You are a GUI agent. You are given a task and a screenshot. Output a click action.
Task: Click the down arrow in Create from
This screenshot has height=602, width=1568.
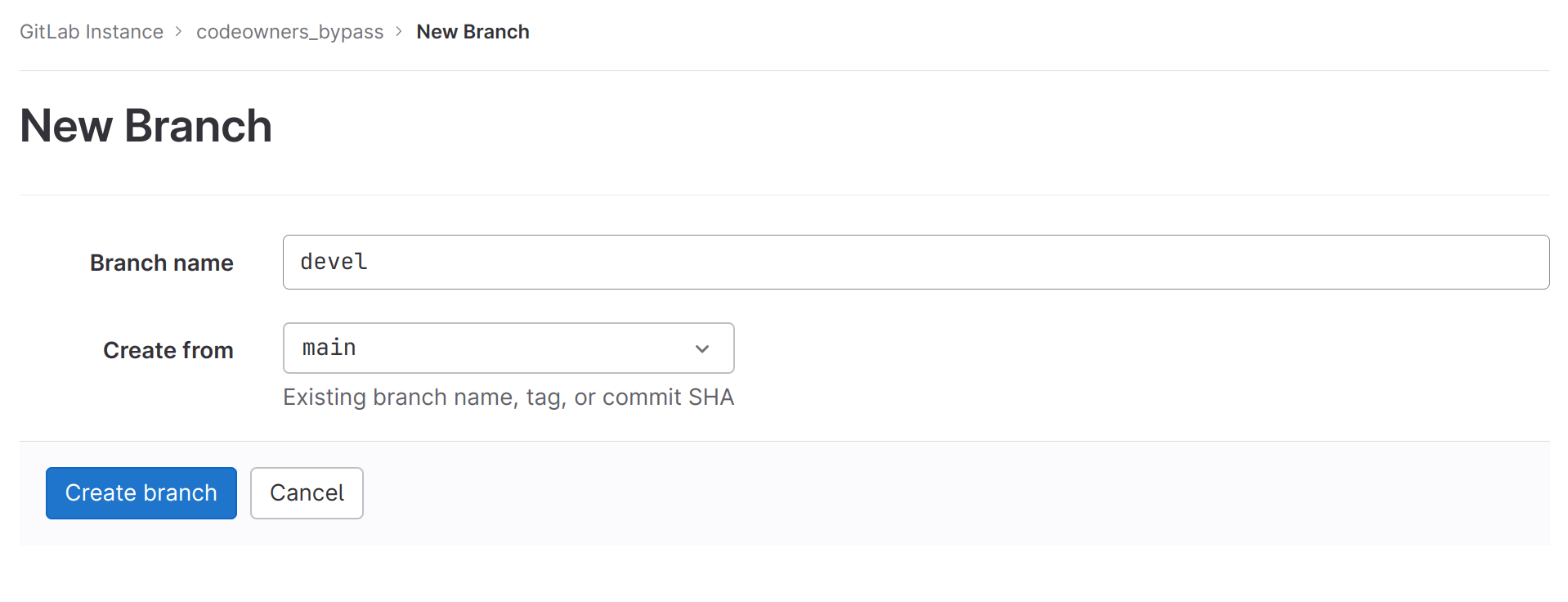coord(701,349)
